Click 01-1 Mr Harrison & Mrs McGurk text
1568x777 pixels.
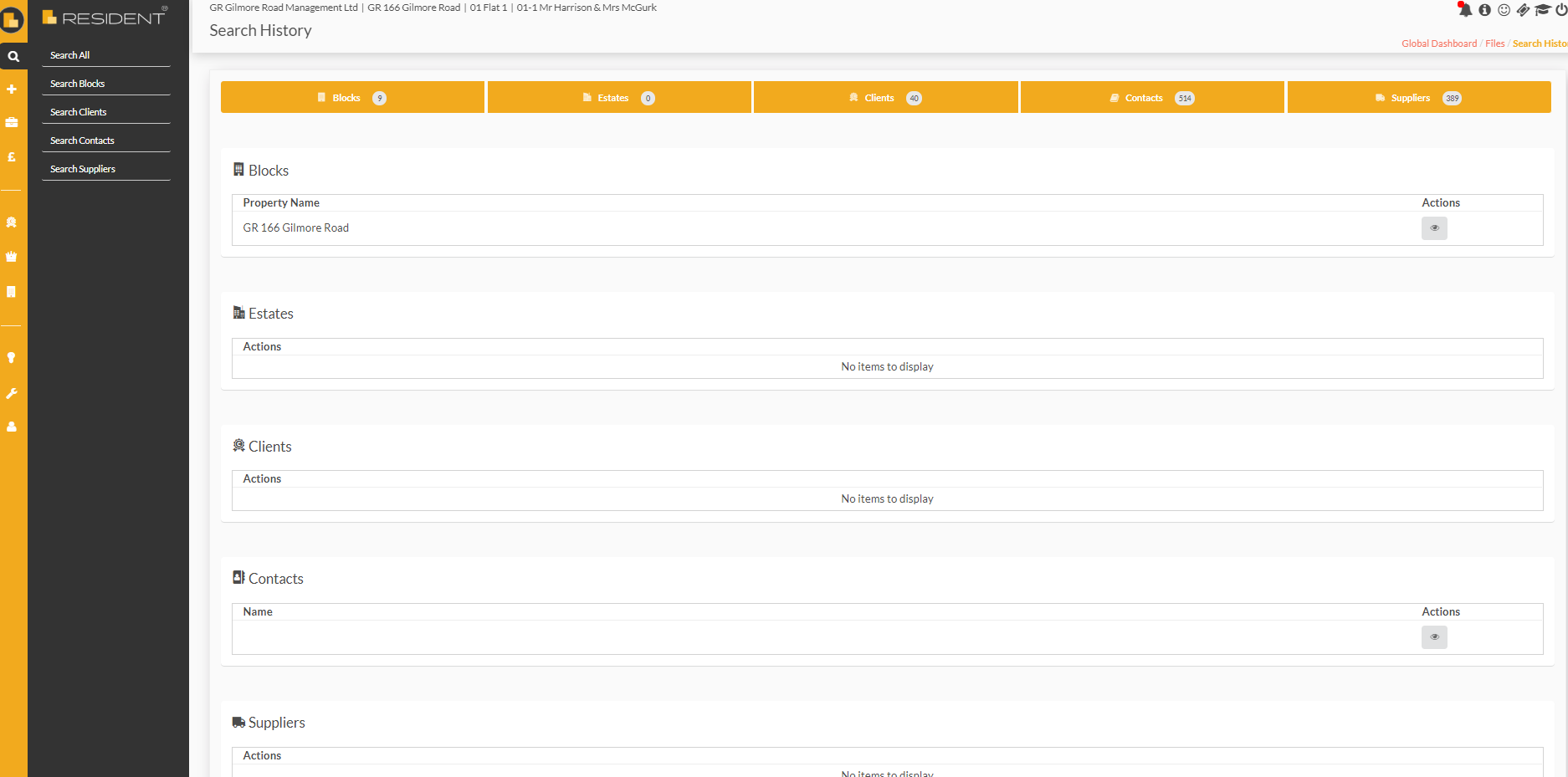[x=587, y=8]
